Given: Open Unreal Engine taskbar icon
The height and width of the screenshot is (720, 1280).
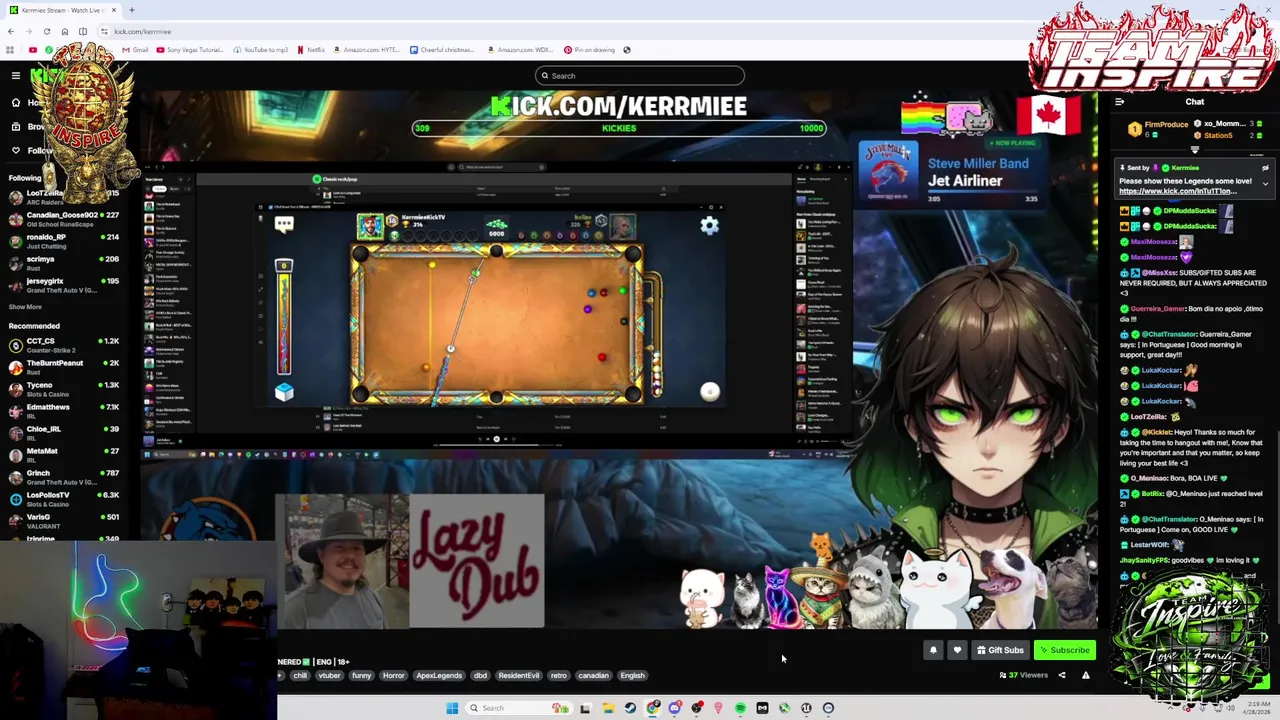Looking at the screenshot, I should tap(806, 708).
